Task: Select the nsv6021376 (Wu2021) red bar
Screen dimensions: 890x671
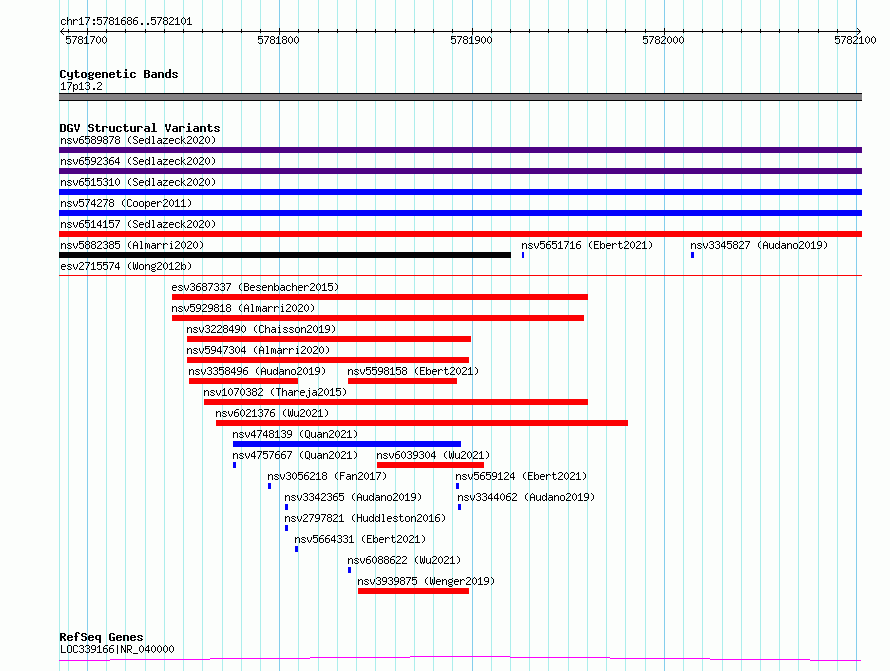Action: 422,423
